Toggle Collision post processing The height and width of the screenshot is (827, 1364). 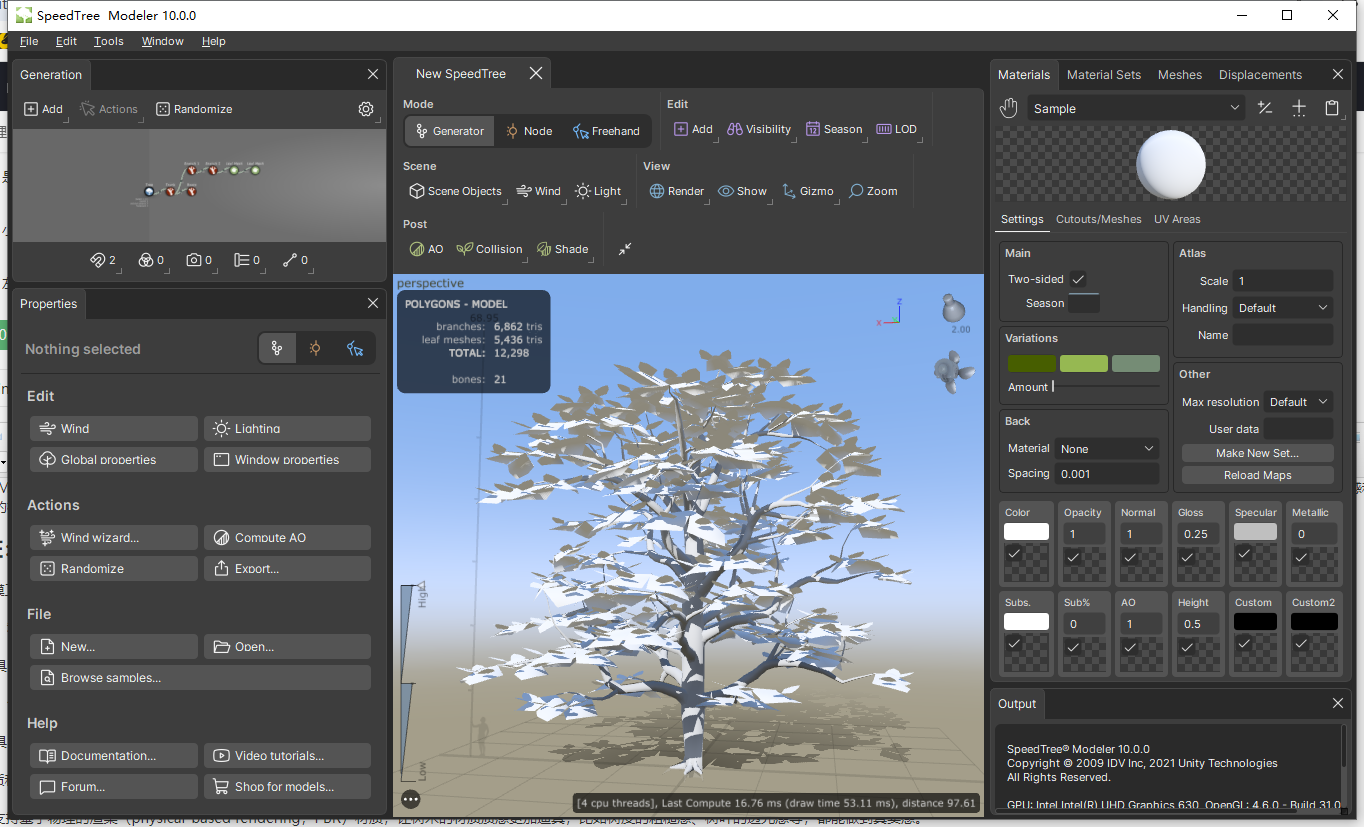pos(489,248)
